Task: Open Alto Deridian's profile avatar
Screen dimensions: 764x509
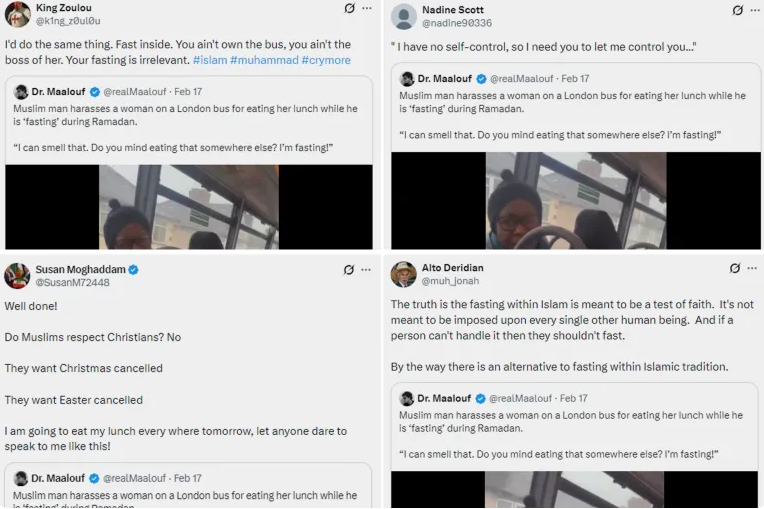Action: tap(403, 274)
